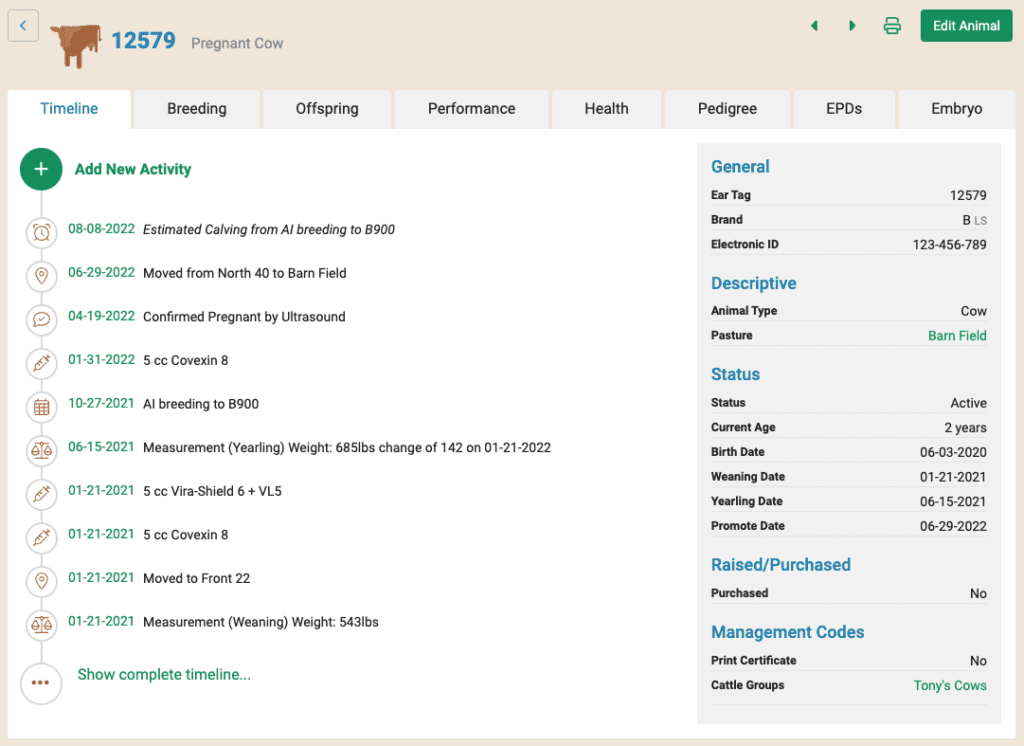The image size is (1024, 746).
Task: Switch to the Breeding tab
Action: click(196, 108)
